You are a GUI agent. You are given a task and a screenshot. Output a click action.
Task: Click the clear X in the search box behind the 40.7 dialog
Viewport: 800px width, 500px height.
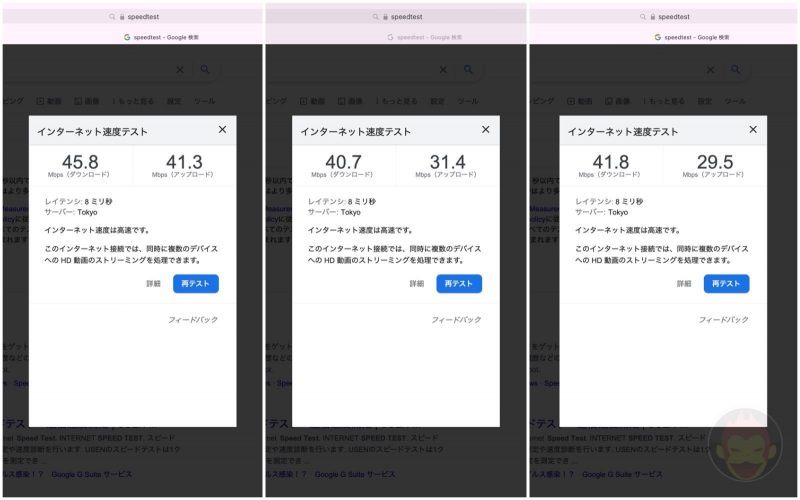[443, 70]
